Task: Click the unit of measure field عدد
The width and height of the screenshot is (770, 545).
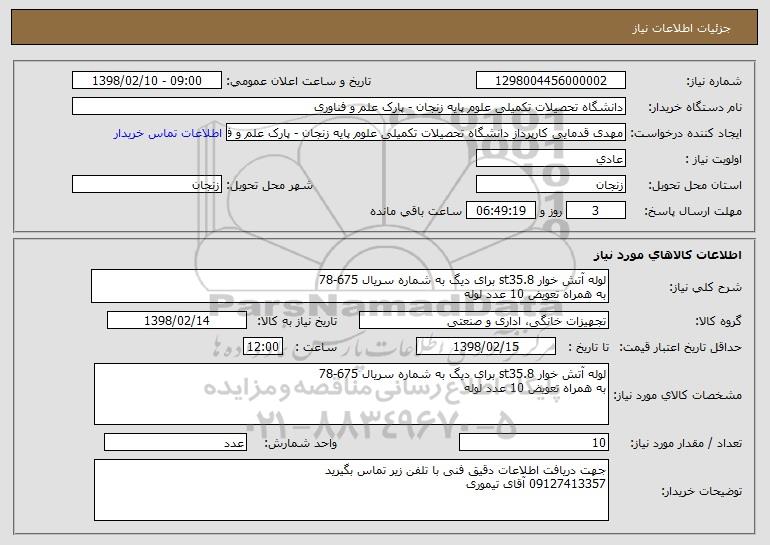Action: click(175, 443)
